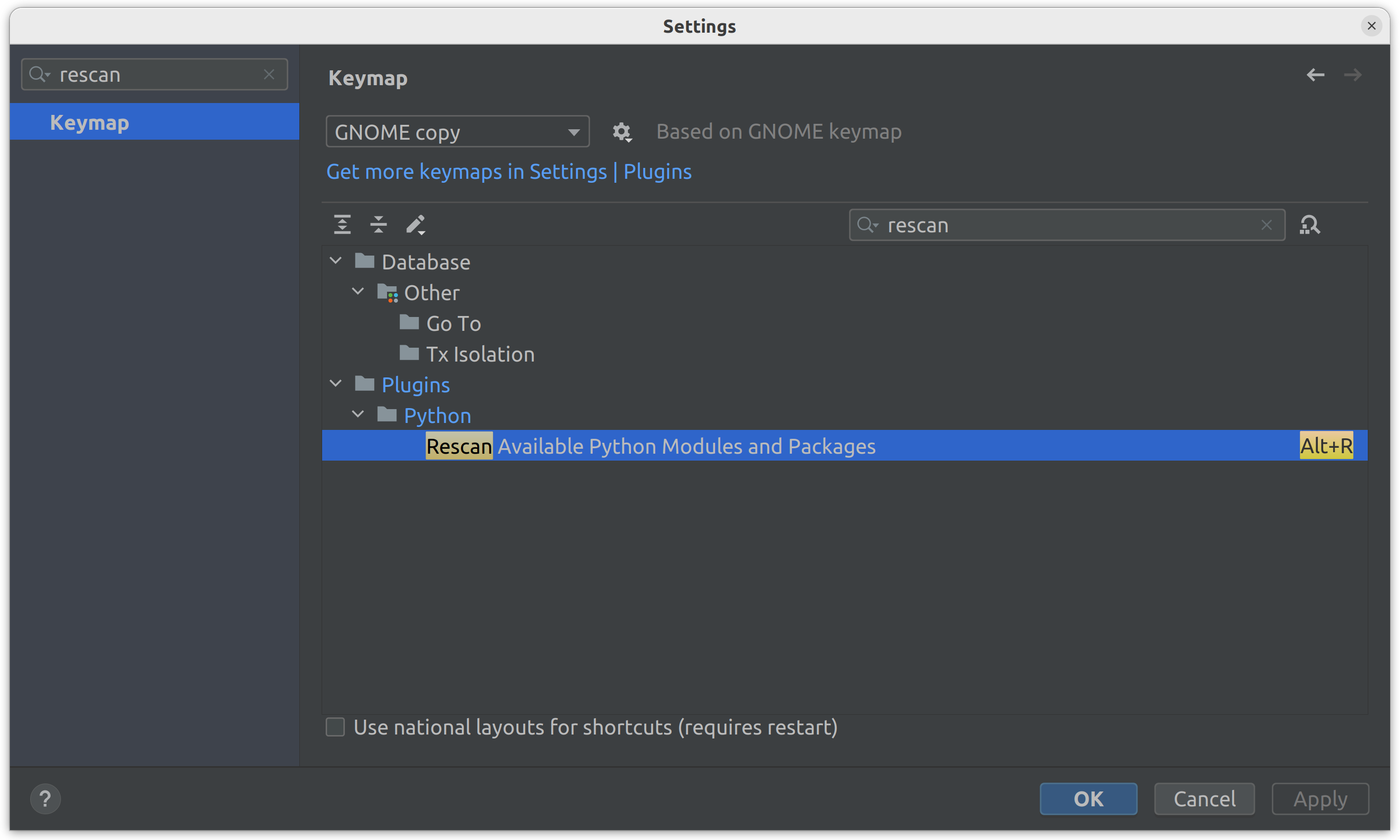Viewport: 1400px width, 840px height.
Task: Click the Collapse All tree icon
Action: coord(378,225)
